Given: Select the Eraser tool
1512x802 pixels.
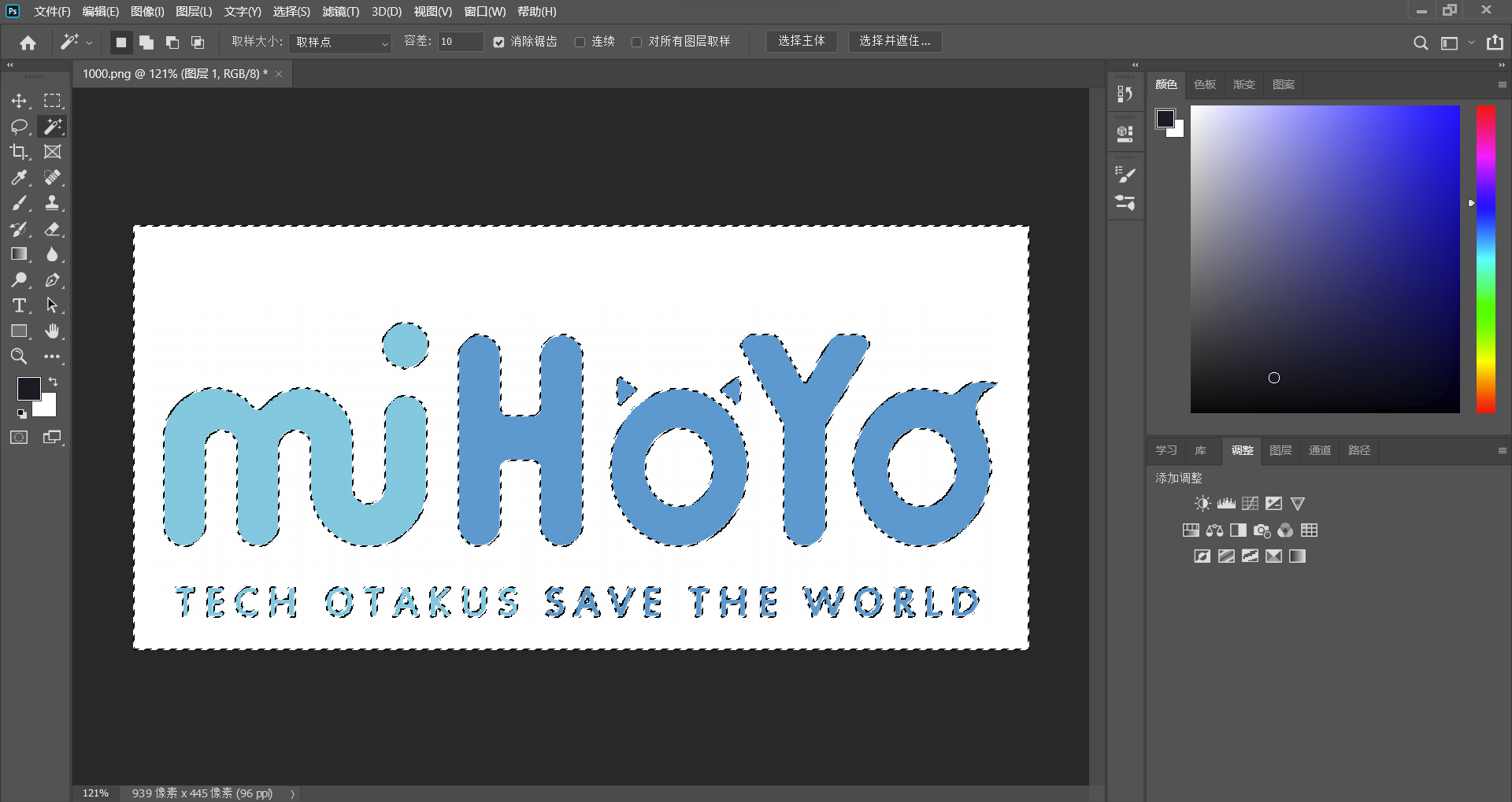Looking at the screenshot, I should pyautogui.click(x=52, y=229).
